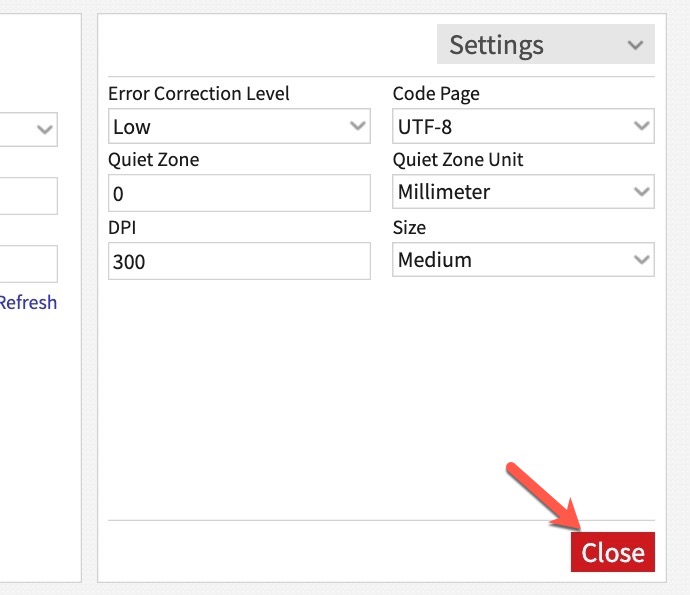
Task: Click the Code Page dropdown chevron
Action: coord(642,127)
